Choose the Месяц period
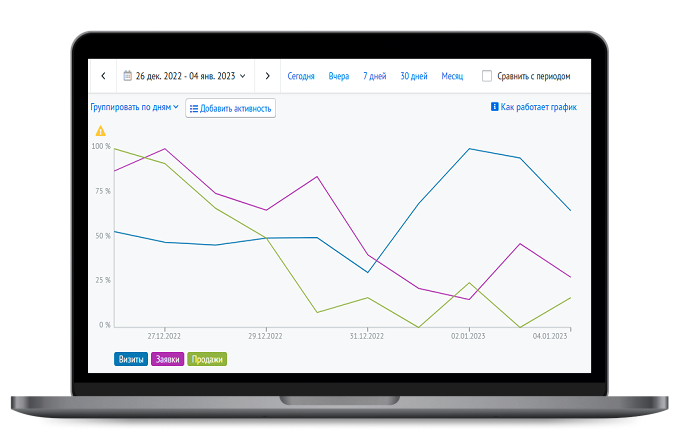Screen dimensions: 680x432 point(452,76)
